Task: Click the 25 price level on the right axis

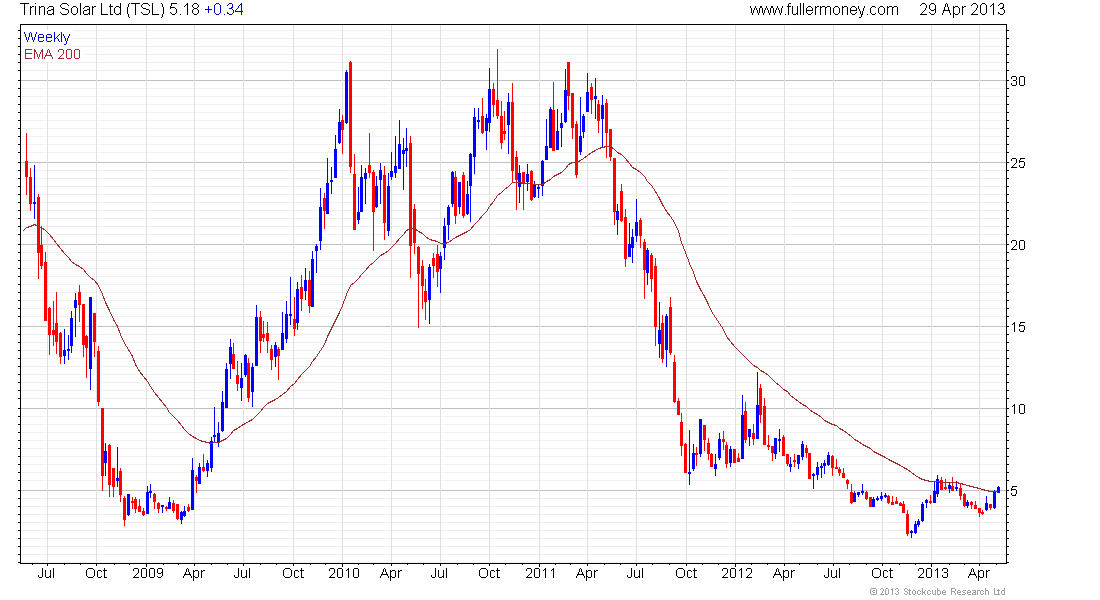Action: (x=1018, y=164)
